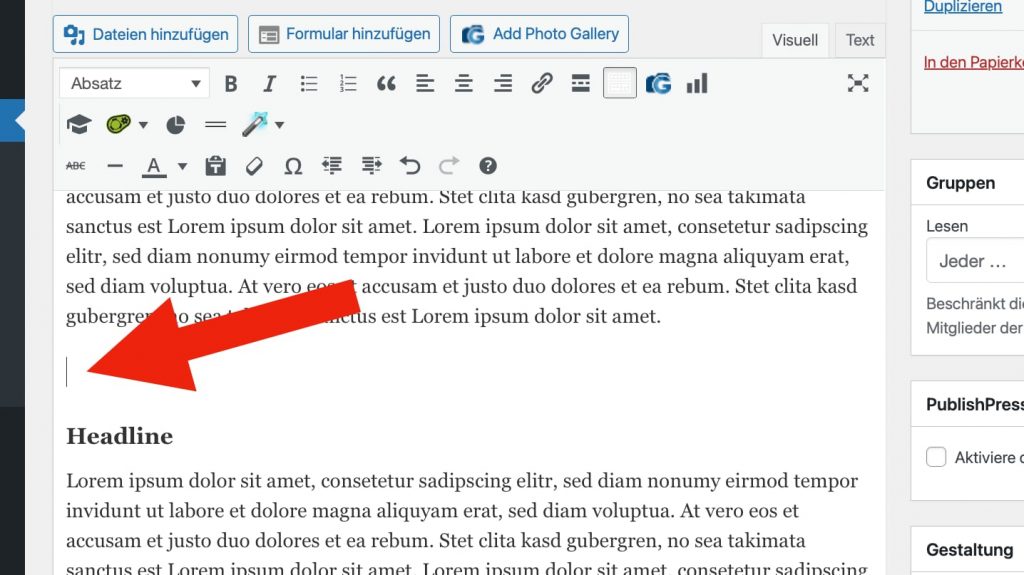Toggle the toolbar visibility button
Screen dimensions: 1024x575
click(x=619, y=84)
